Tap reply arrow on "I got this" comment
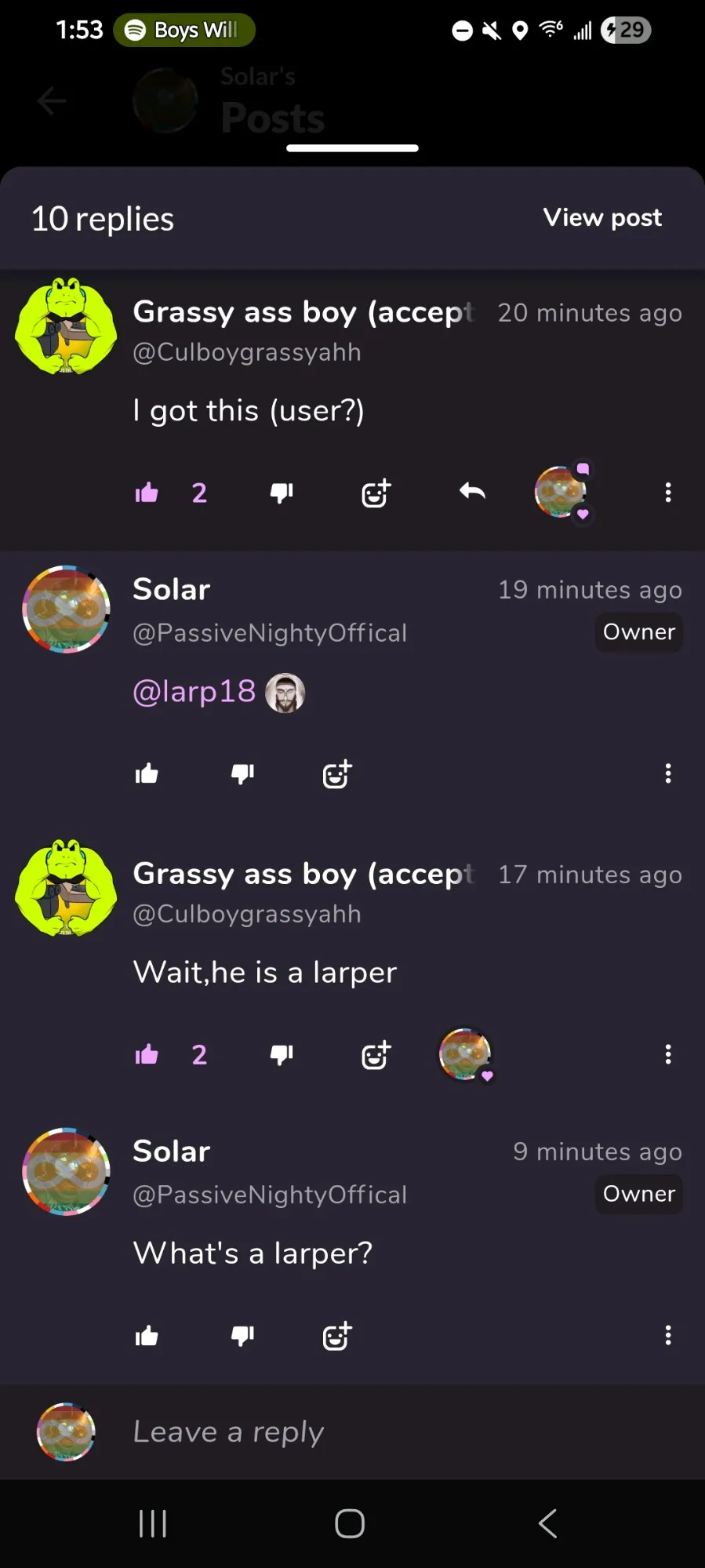 point(472,492)
